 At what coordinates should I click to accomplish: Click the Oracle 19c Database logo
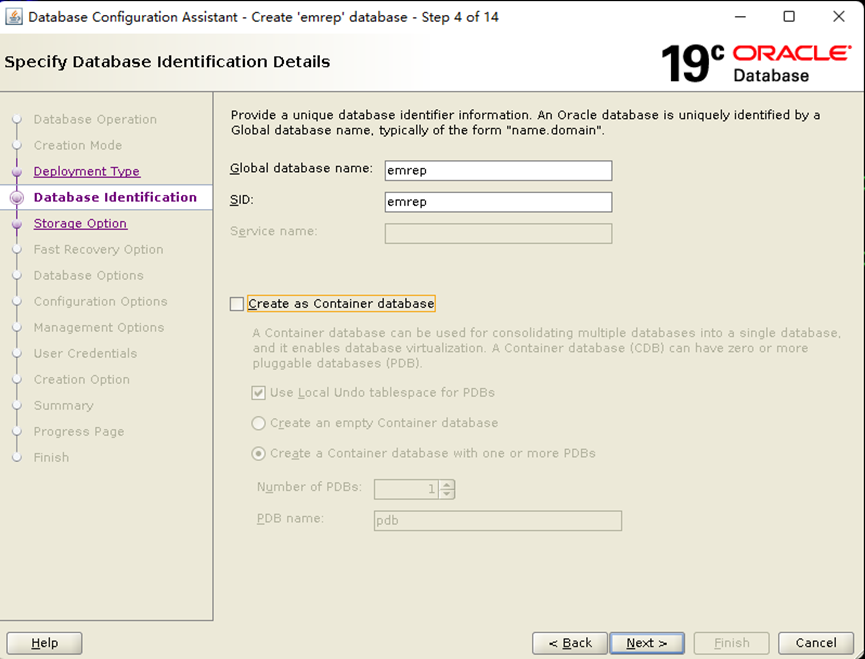coord(756,63)
